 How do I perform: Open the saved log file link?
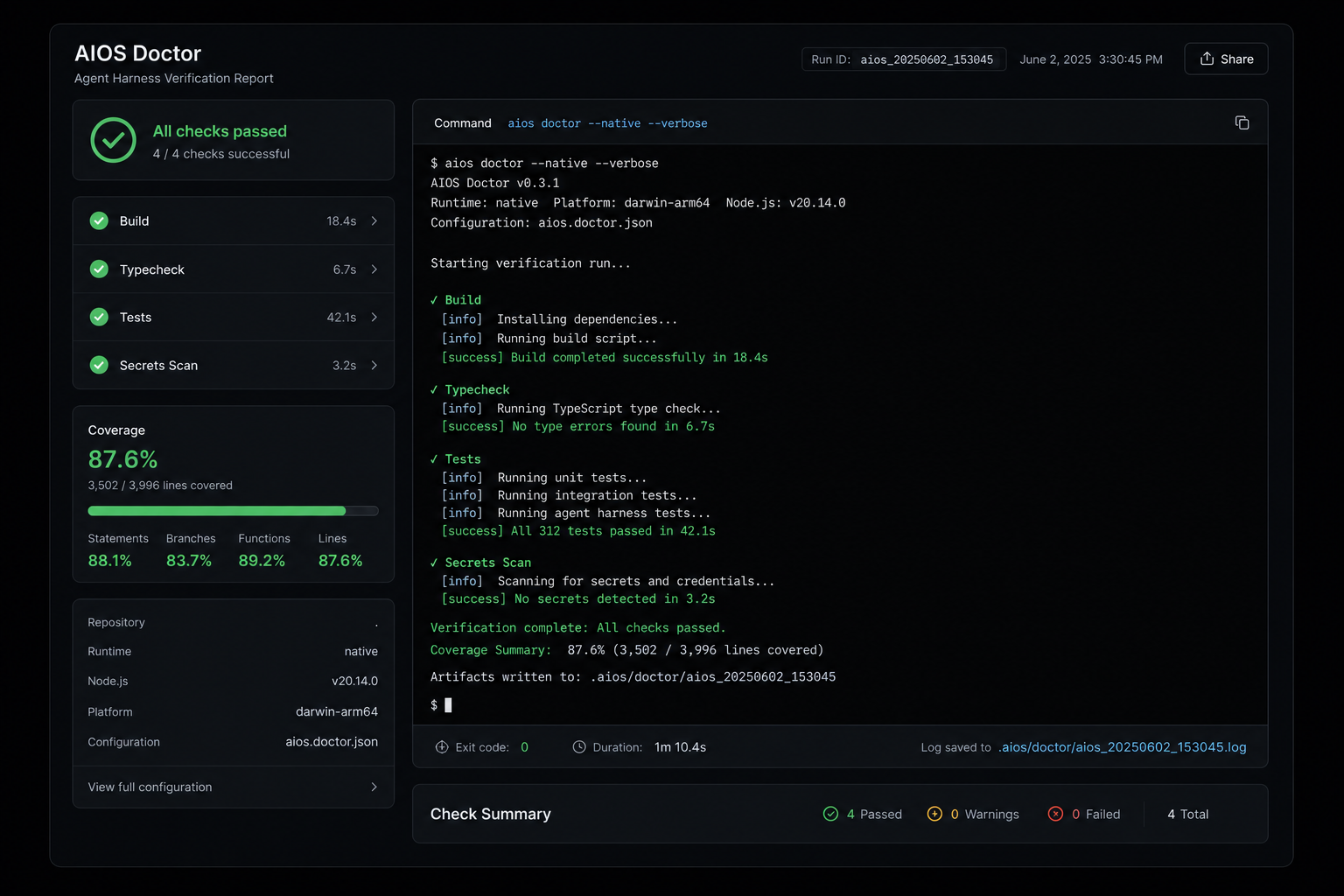coord(1123,747)
